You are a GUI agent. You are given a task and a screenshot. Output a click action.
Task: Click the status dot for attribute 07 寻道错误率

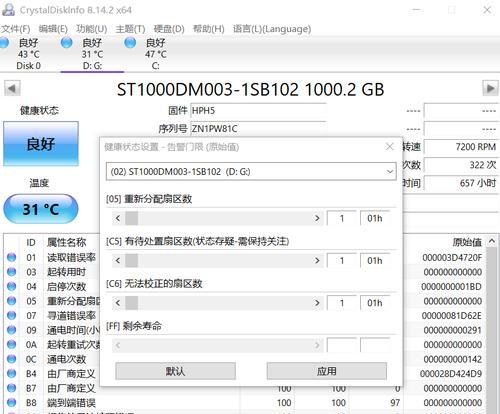pyautogui.click(x=11, y=315)
